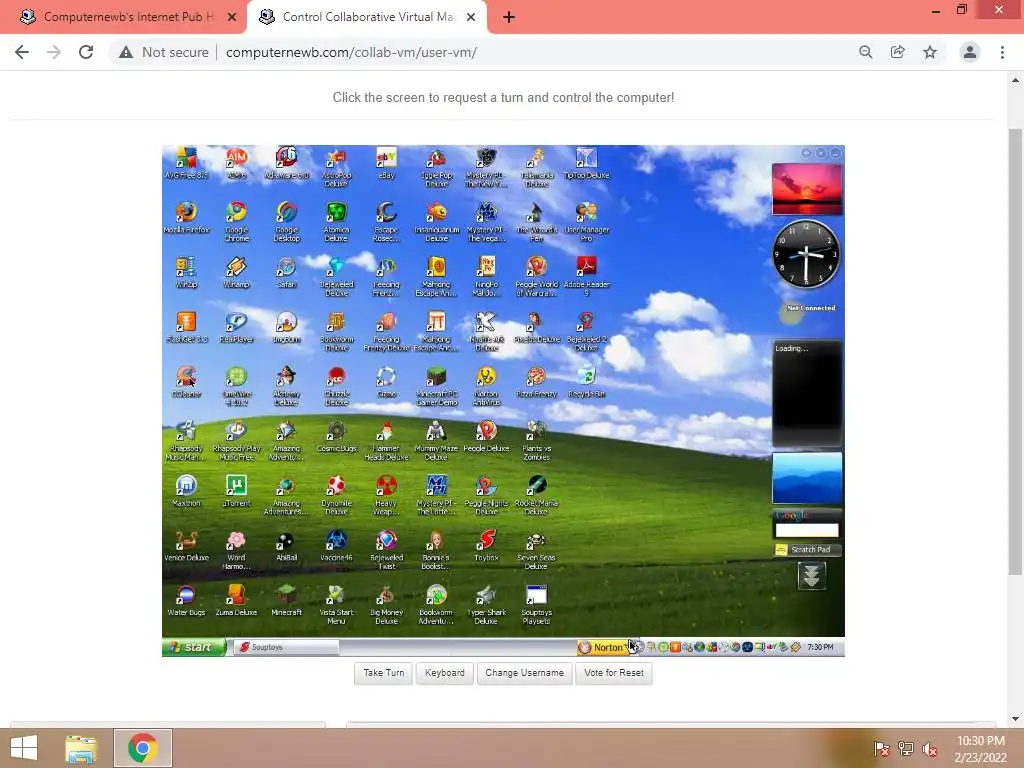
Task: Click the sunset slideshow gadget thumbnail
Action: tap(807, 189)
